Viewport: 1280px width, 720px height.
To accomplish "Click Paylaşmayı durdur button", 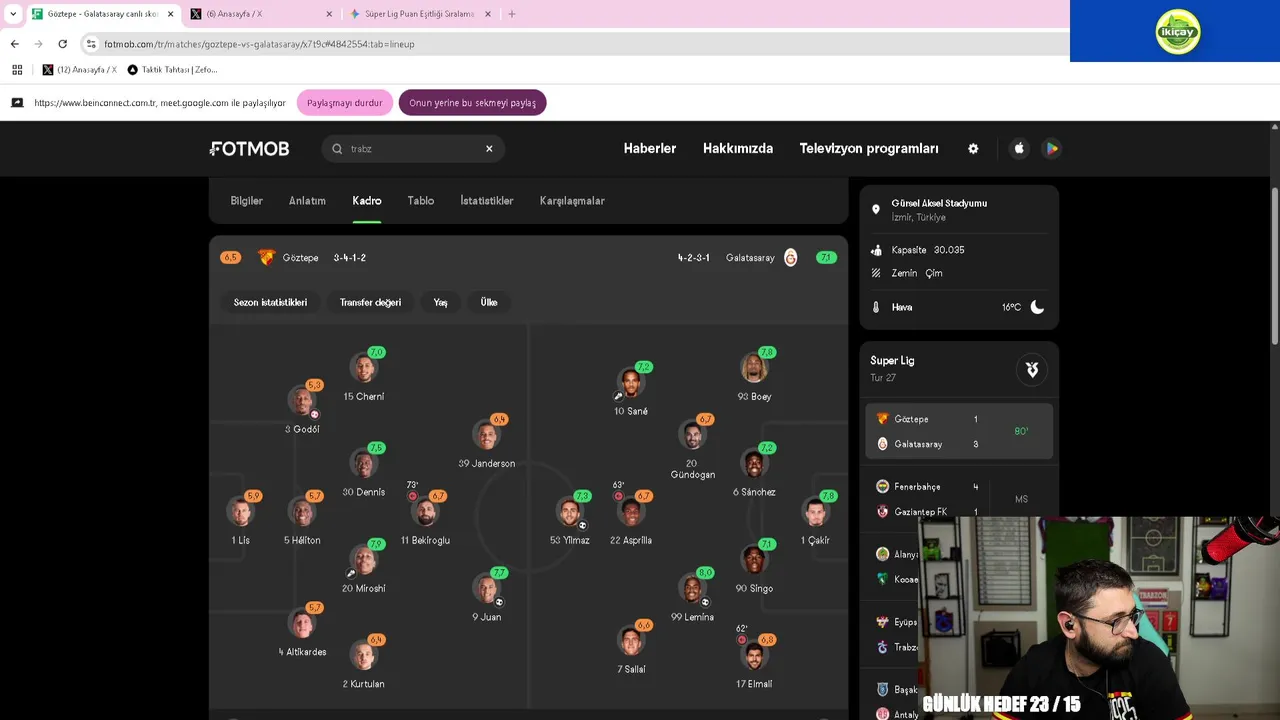I will point(345,103).
